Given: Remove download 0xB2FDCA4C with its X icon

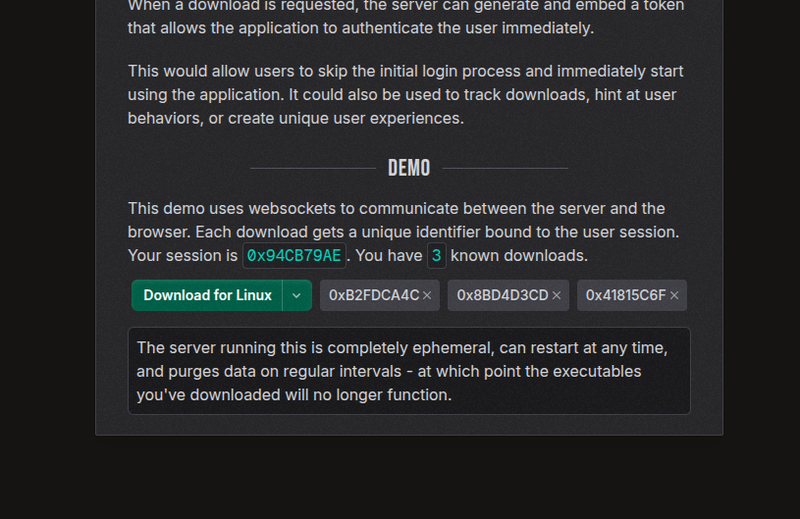Looking at the screenshot, I should pos(427,296).
